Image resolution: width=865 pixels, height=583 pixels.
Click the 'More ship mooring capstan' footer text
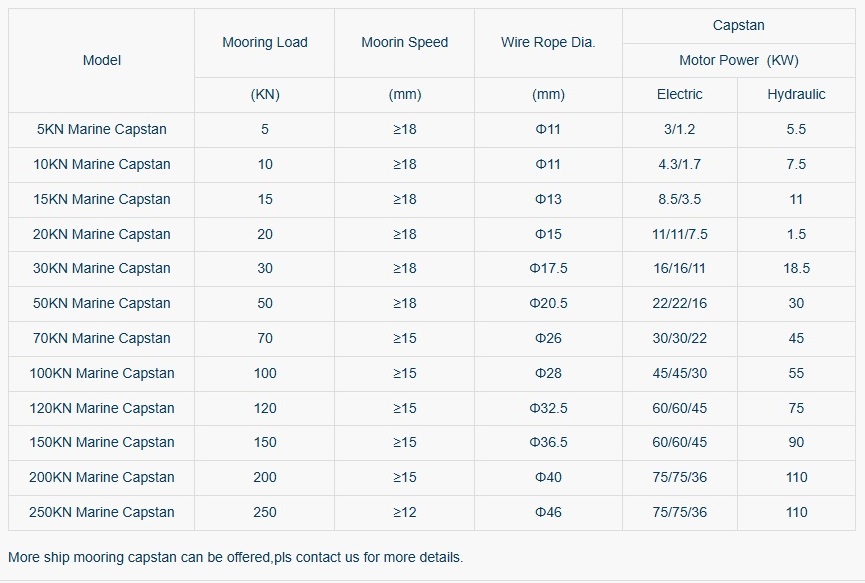pyautogui.click(x=235, y=557)
